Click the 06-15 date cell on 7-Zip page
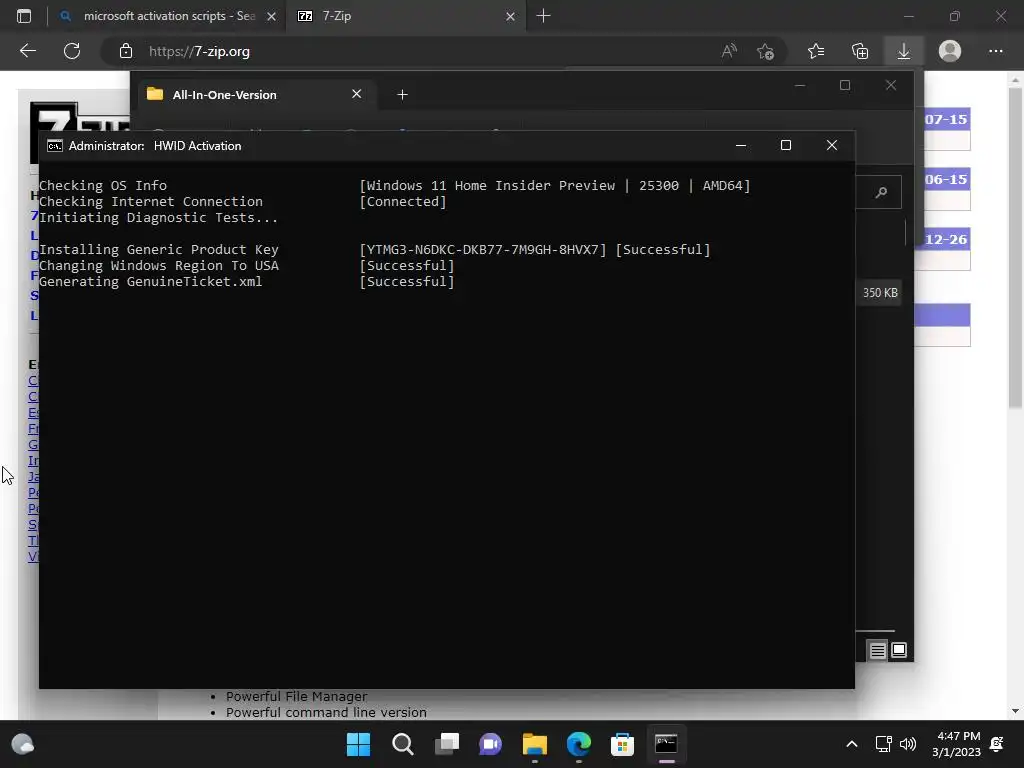Screen dimensions: 1024x768 click(946, 179)
